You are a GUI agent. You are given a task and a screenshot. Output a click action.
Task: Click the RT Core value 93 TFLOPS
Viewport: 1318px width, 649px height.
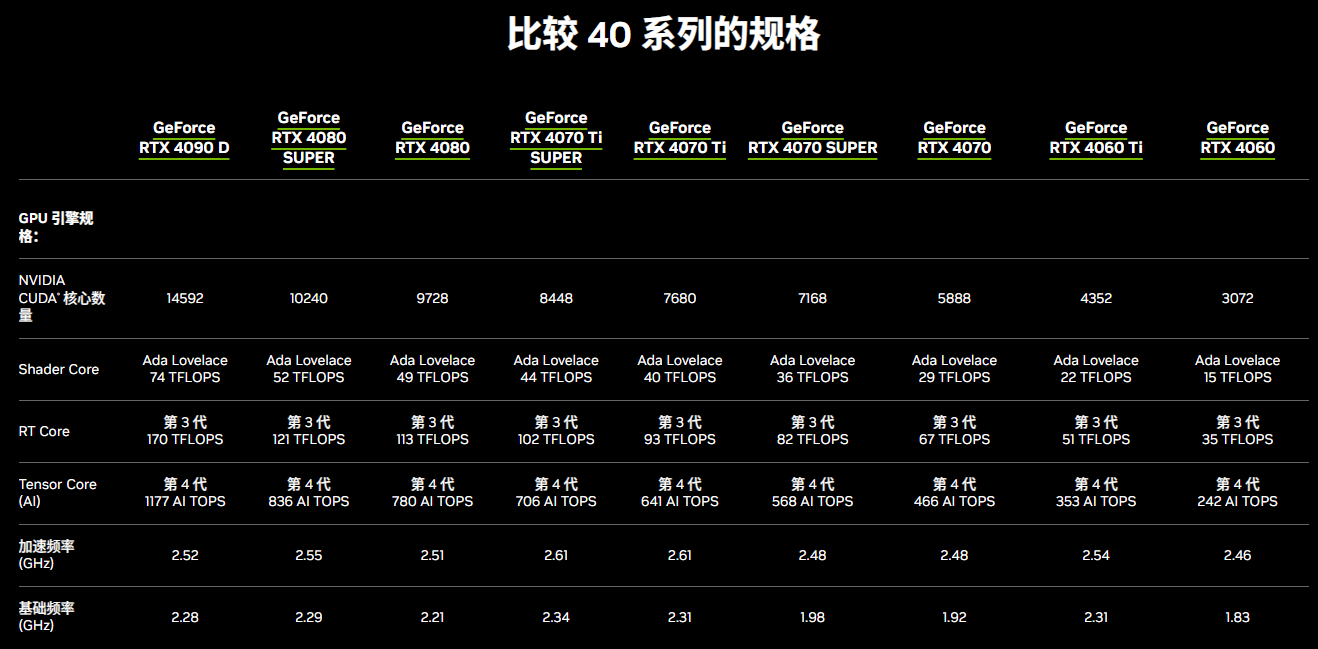(680, 439)
